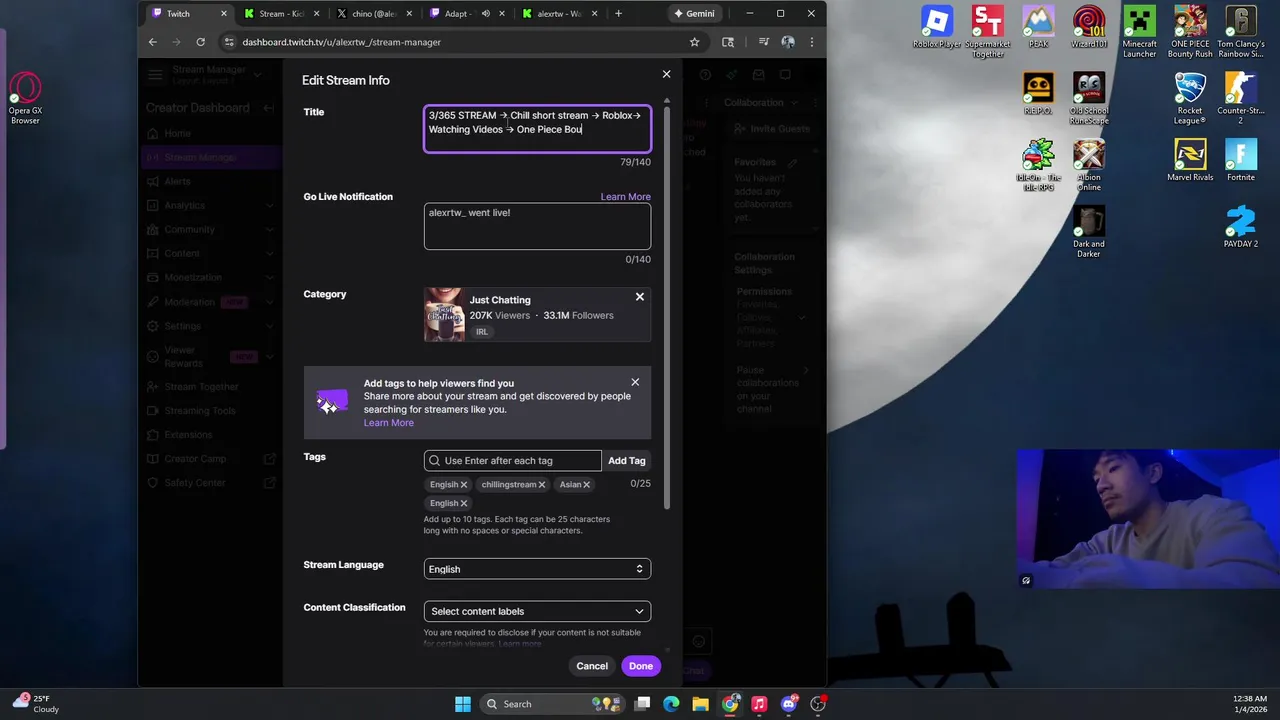
Task: Click the address bar URL
Action: point(341,42)
